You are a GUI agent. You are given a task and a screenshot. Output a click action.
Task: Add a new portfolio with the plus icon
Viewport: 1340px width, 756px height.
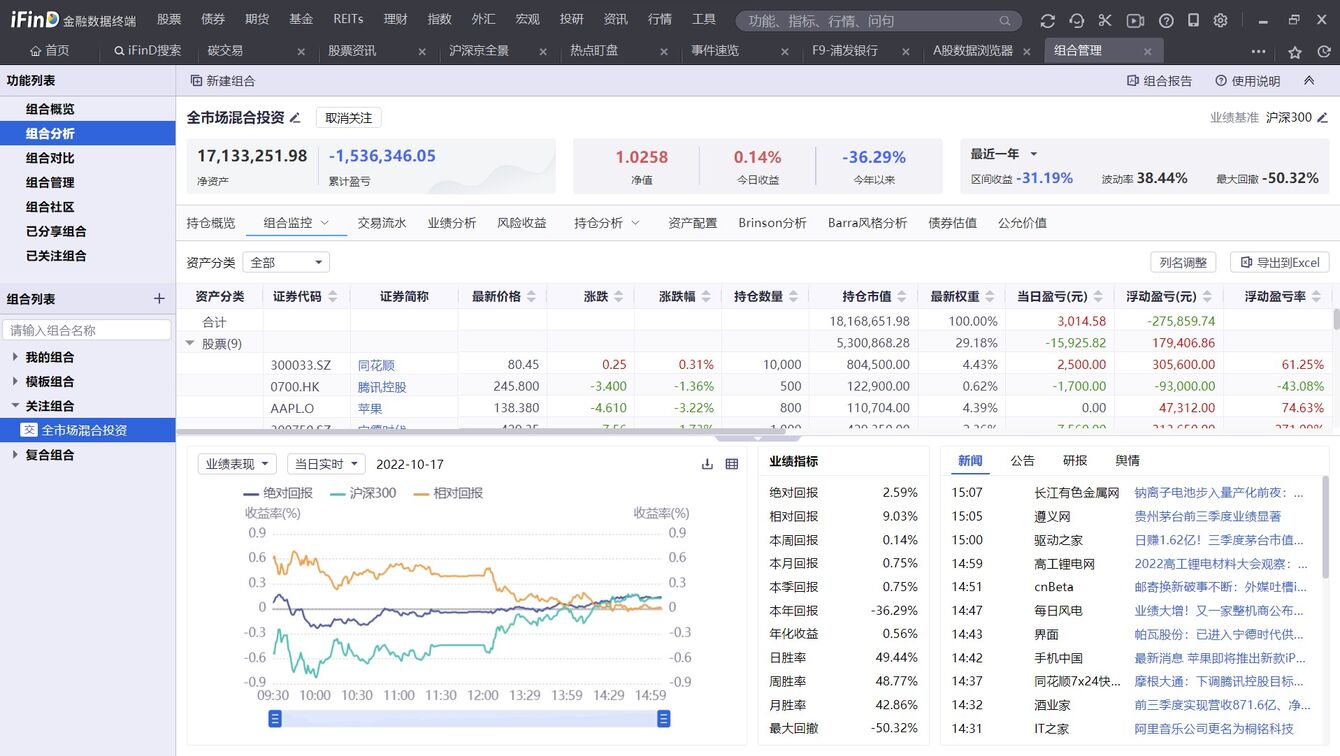click(x=158, y=299)
